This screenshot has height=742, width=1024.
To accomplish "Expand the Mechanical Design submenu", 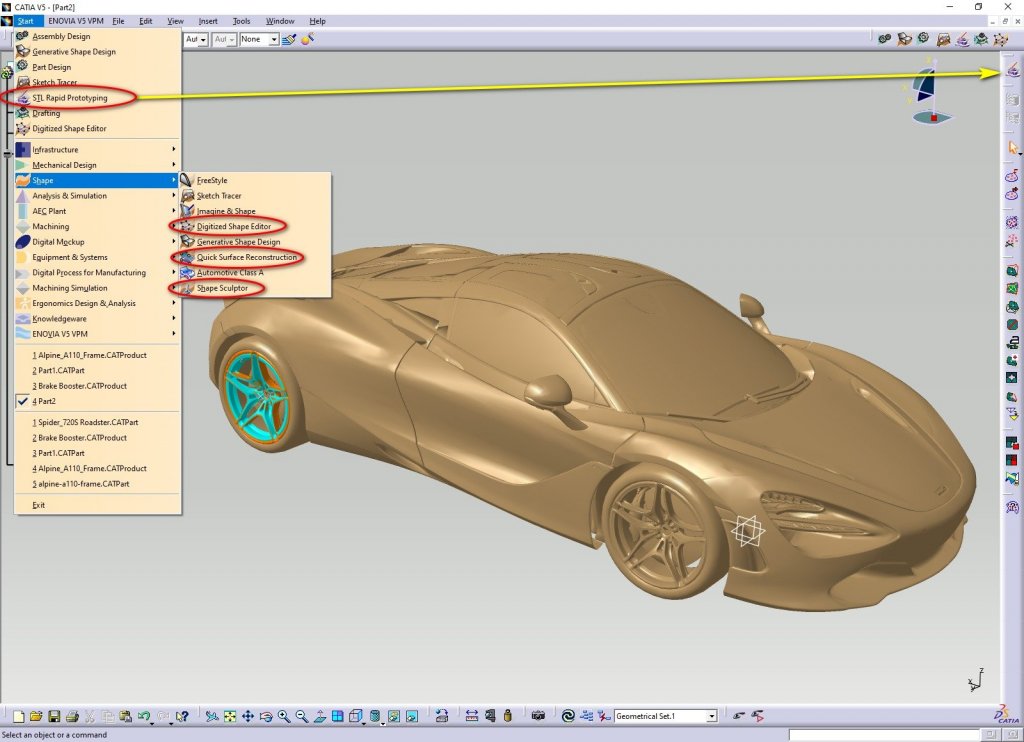I will pyautogui.click(x=65, y=165).
